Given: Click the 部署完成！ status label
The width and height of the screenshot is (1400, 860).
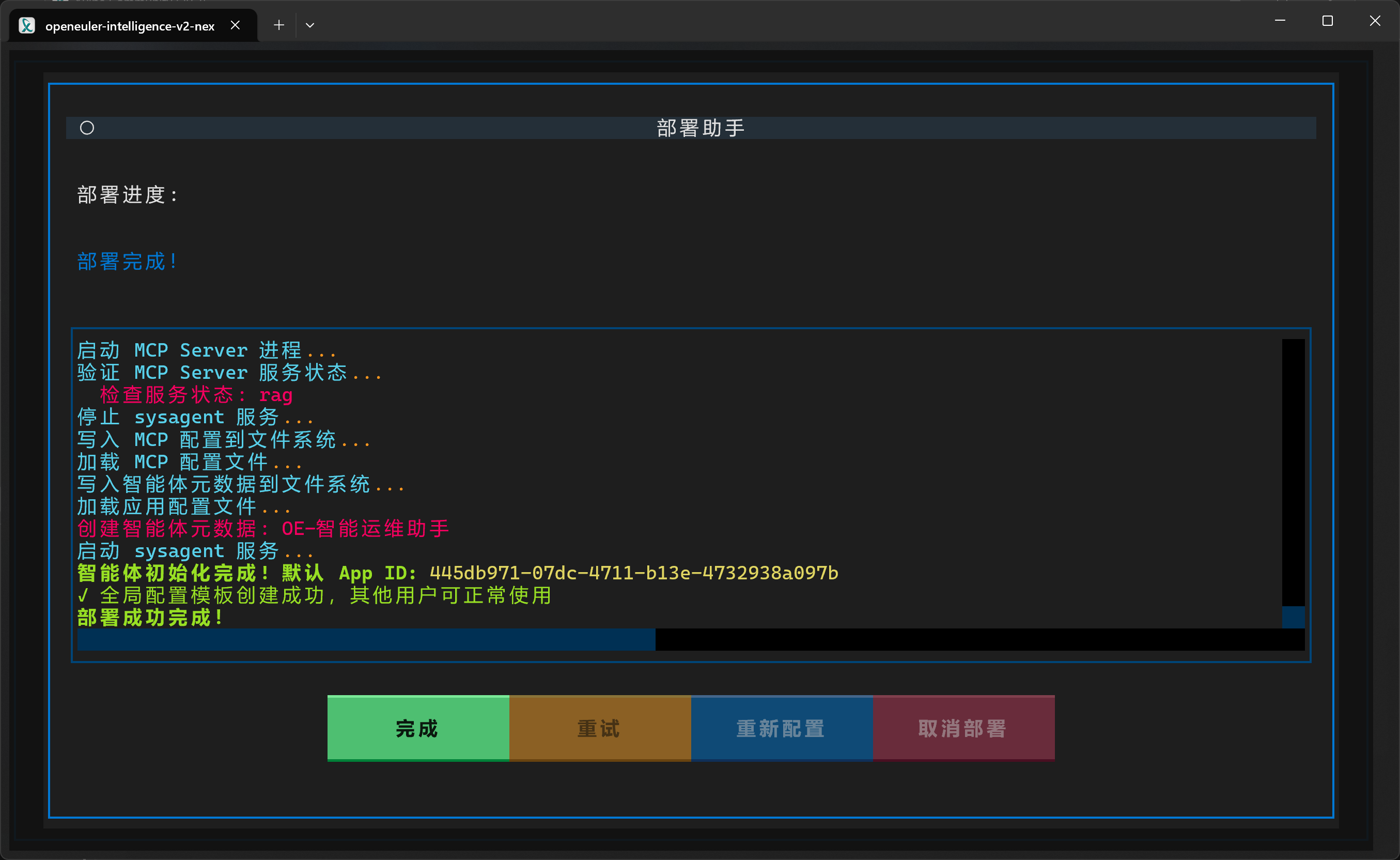Looking at the screenshot, I should coord(127,262).
